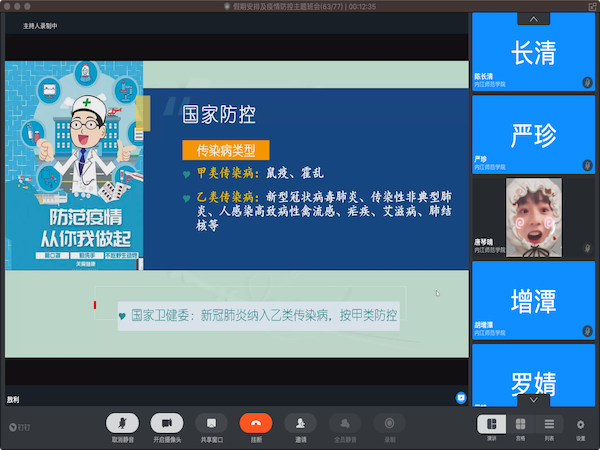This screenshot has width=600, height=450.
Task: Select 唐琴晴 video tile
Action: [533, 217]
